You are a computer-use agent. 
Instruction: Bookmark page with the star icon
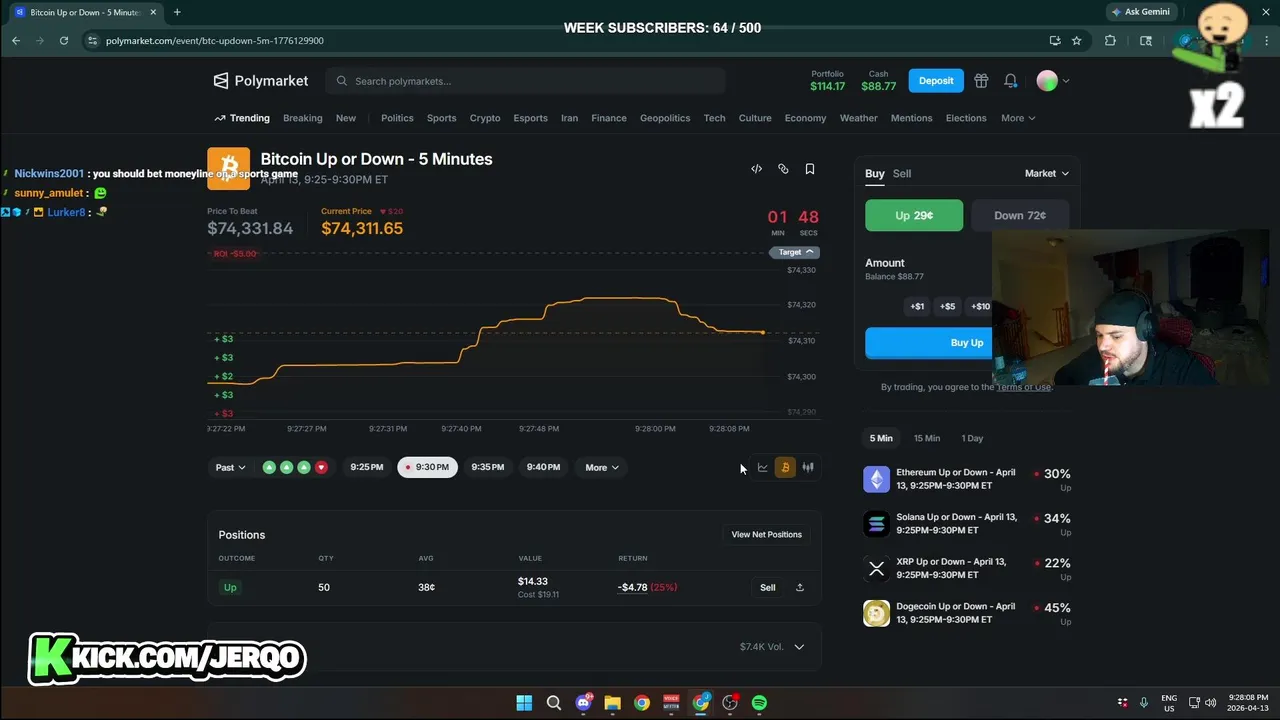point(1077,40)
